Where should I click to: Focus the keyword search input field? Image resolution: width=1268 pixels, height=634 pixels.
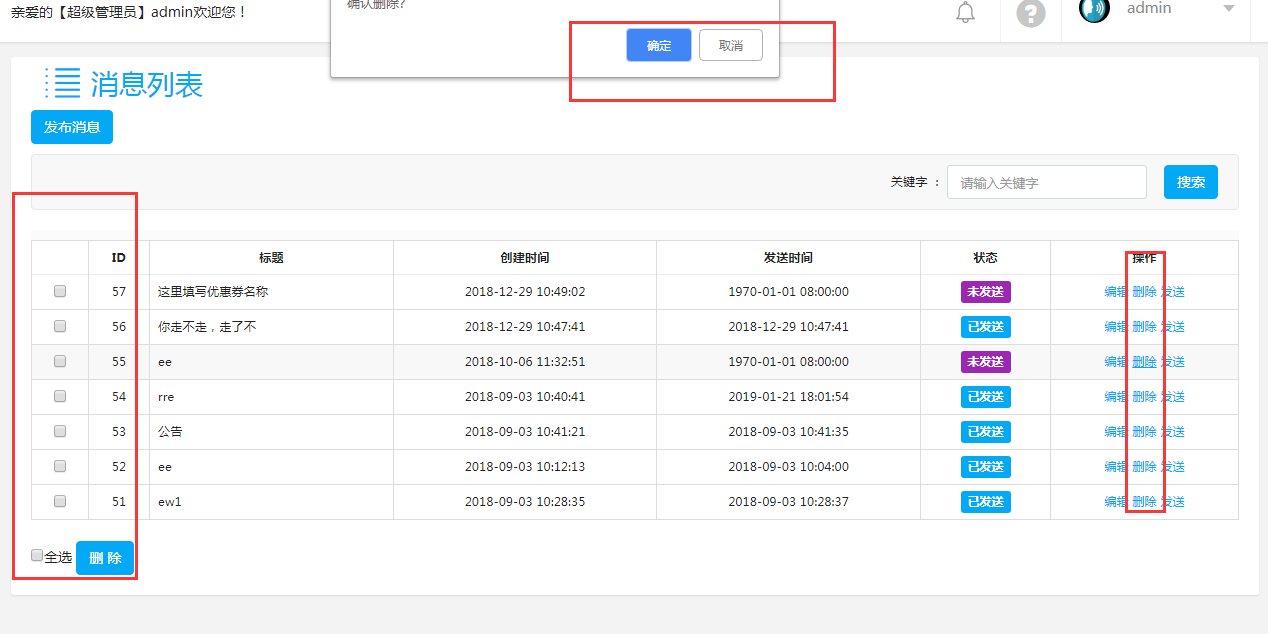click(x=1046, y=182)
